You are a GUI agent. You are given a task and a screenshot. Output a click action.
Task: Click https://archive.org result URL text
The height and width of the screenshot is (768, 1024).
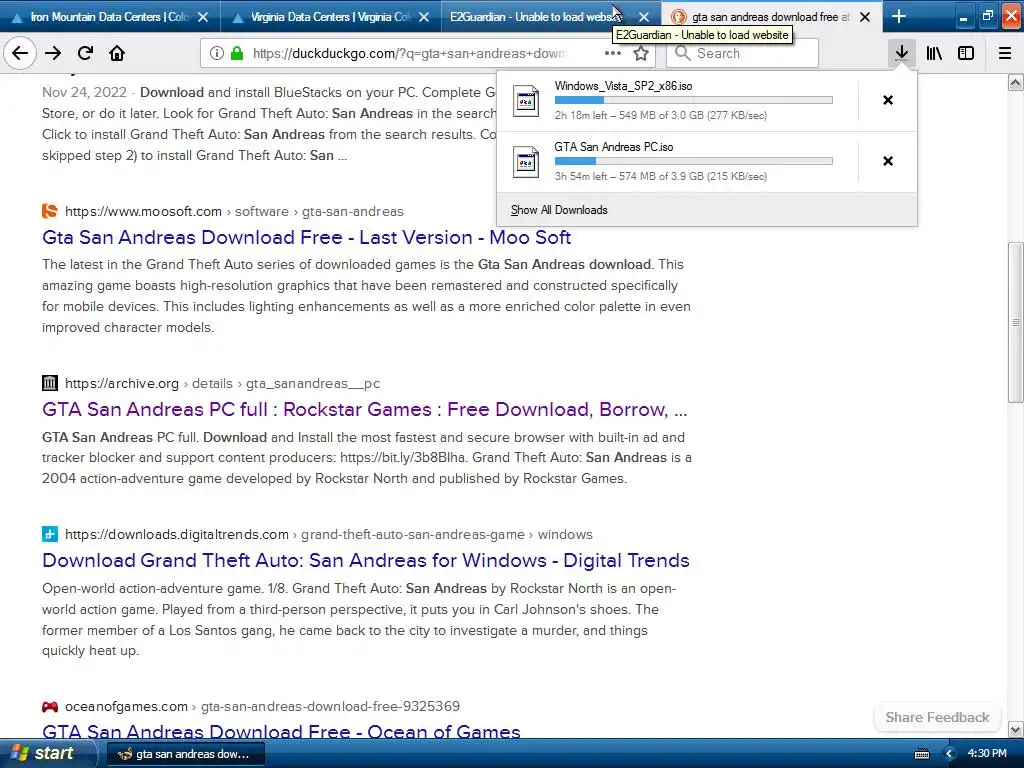223,383
